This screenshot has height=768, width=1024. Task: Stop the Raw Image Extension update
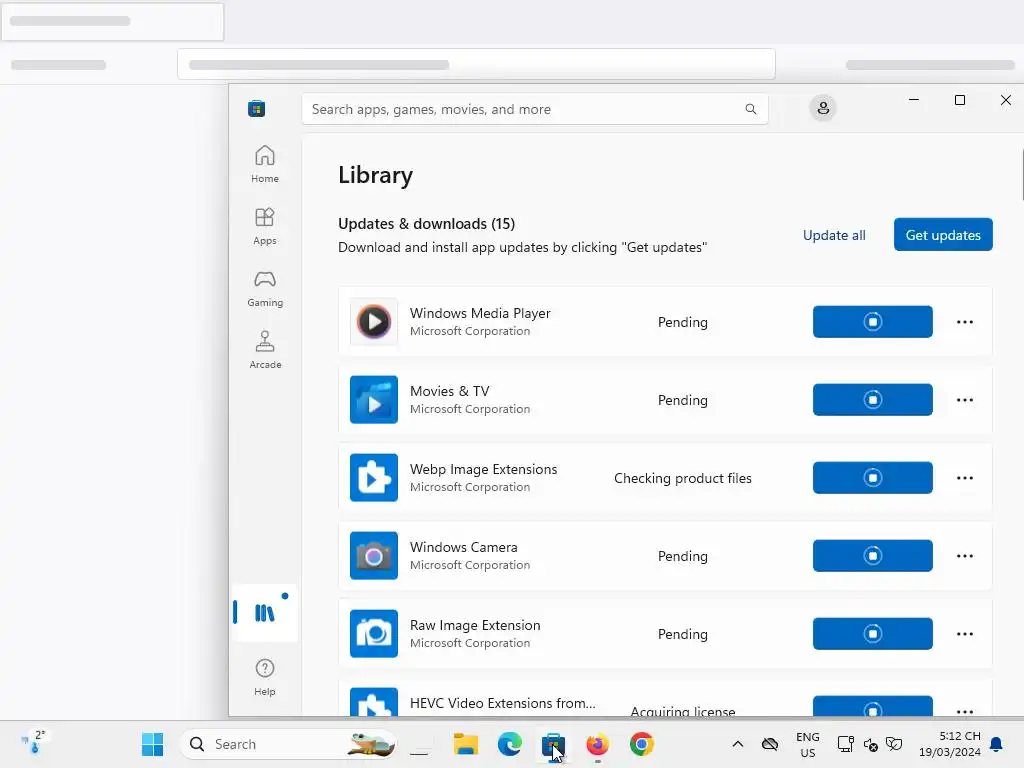click(872, 633)
